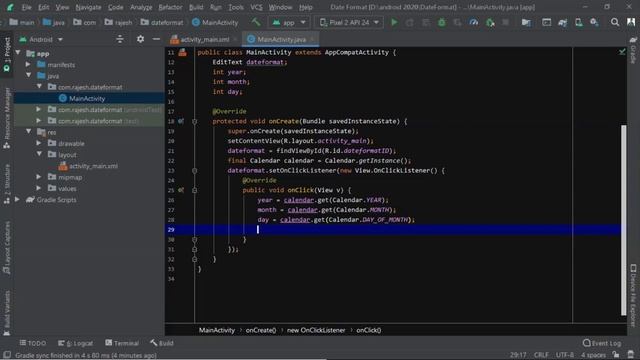Toggle the Resource Manager tool window

(x=7, y=118)
